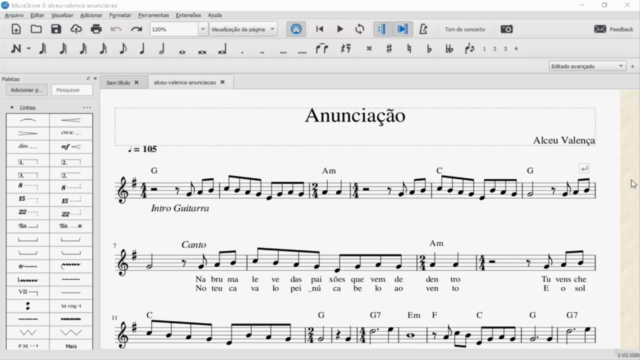Screen dimensions: 640x360
Task: Toggle Tom de concerto pitch
Action: point(464,29)
